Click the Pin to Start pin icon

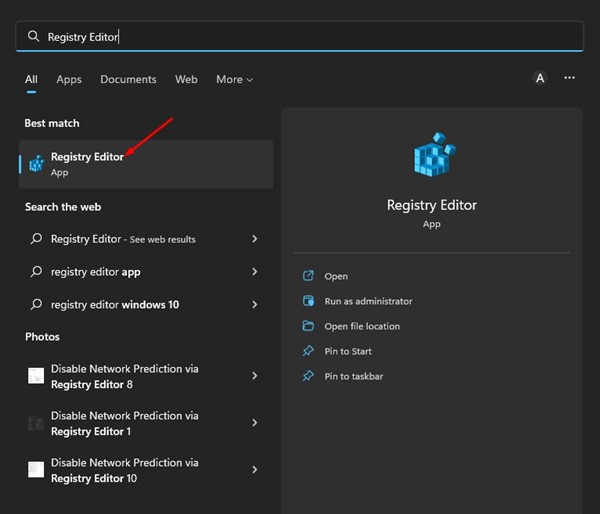pos(308,351)
